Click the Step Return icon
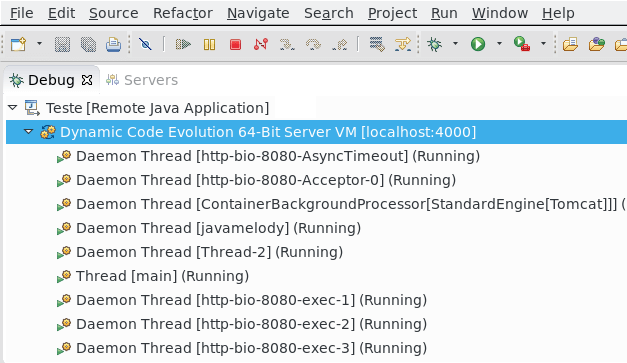This screenshot has width=627, height=363. tap(339, 44)
